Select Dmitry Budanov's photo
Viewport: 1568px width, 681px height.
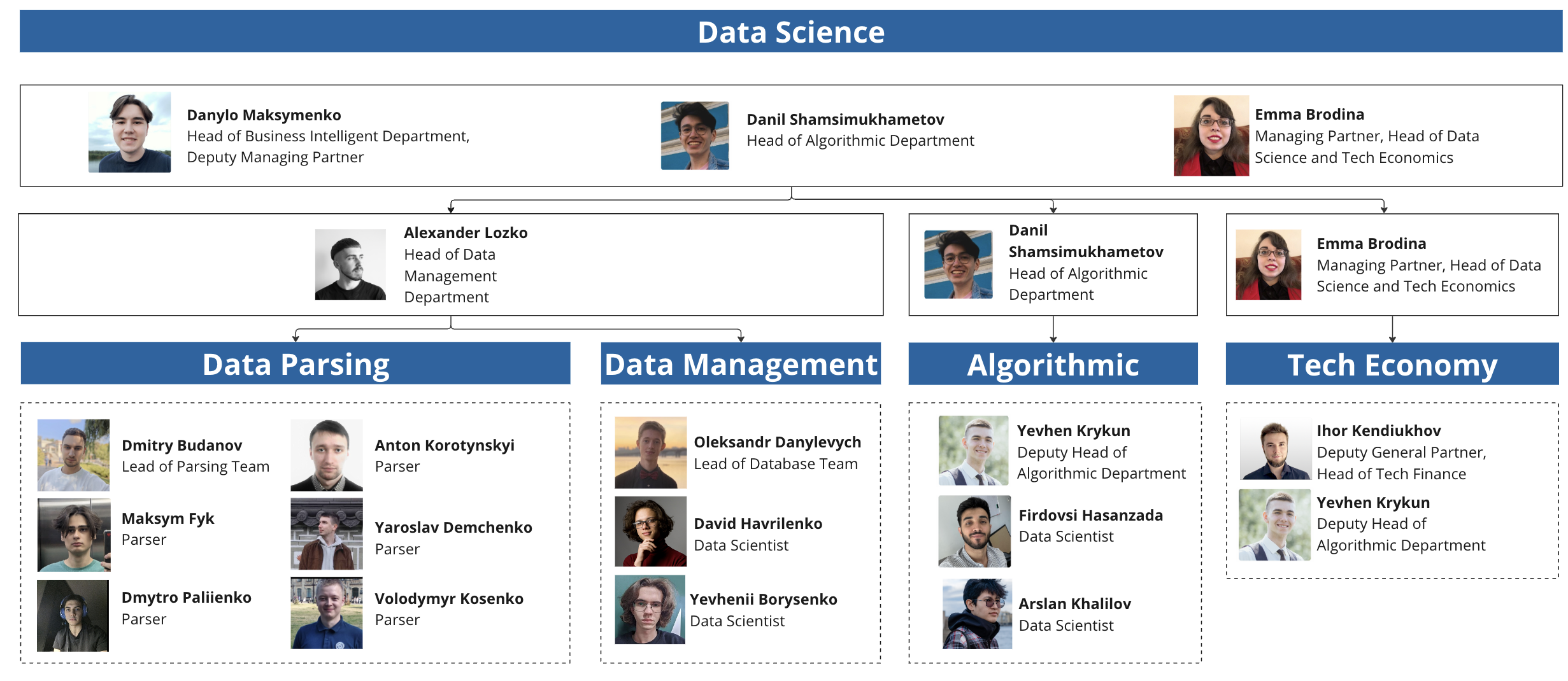click(73, 455)
